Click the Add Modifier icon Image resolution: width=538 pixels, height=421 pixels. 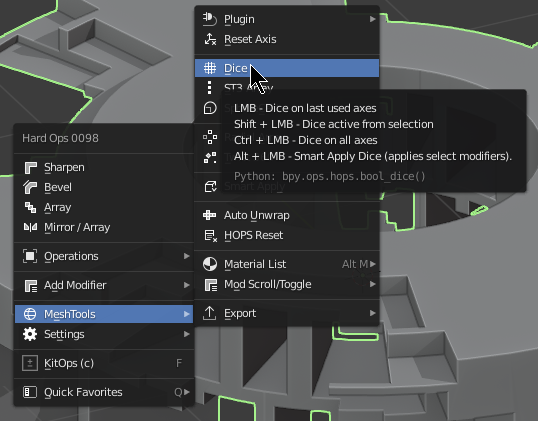(x=30, y=285)
